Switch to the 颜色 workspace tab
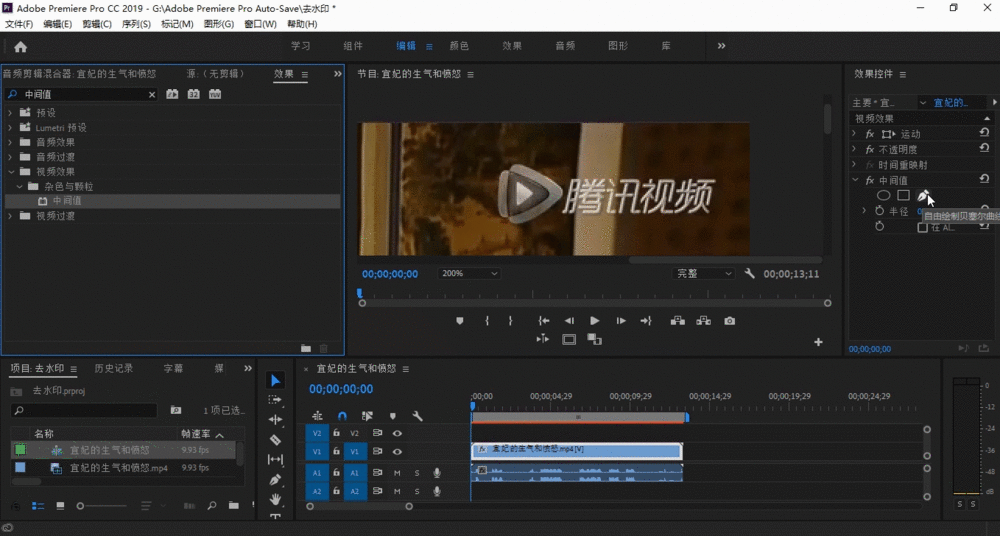This screenshot has height=536, width=1000. (x=459, y=46)
